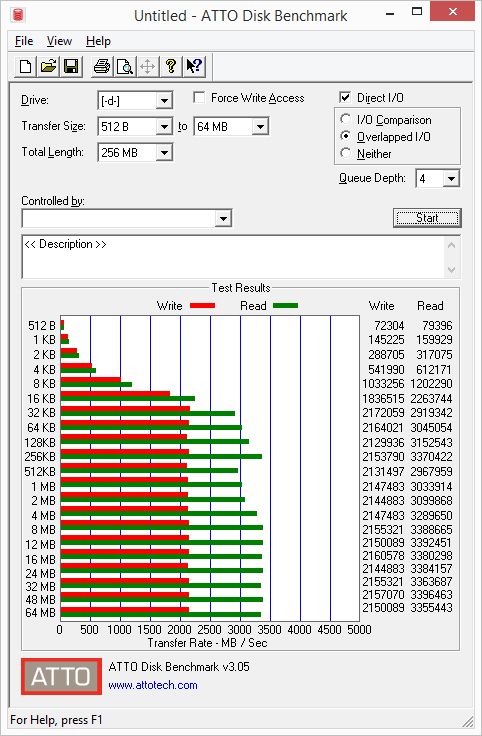Open the View menu
The width and height of the screenshot is (482, 736).
tap(59, 41)
